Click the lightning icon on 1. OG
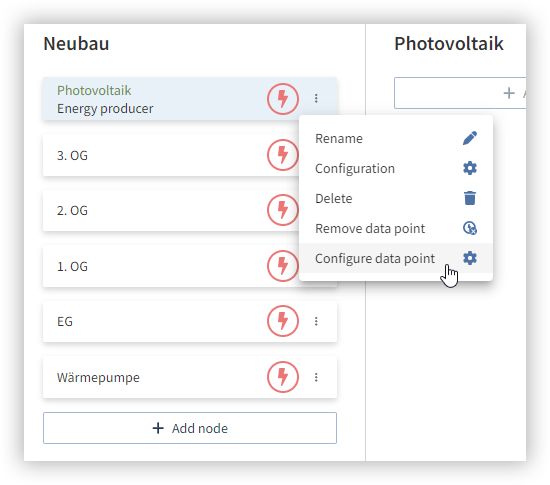Viewport: 550px width, 485px height. click(x=283, y=265)
